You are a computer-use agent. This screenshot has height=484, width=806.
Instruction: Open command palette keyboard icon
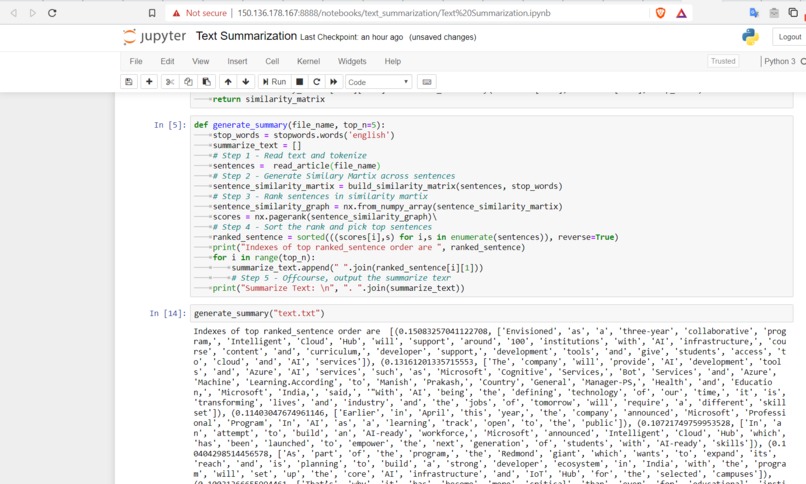point(427,82)
